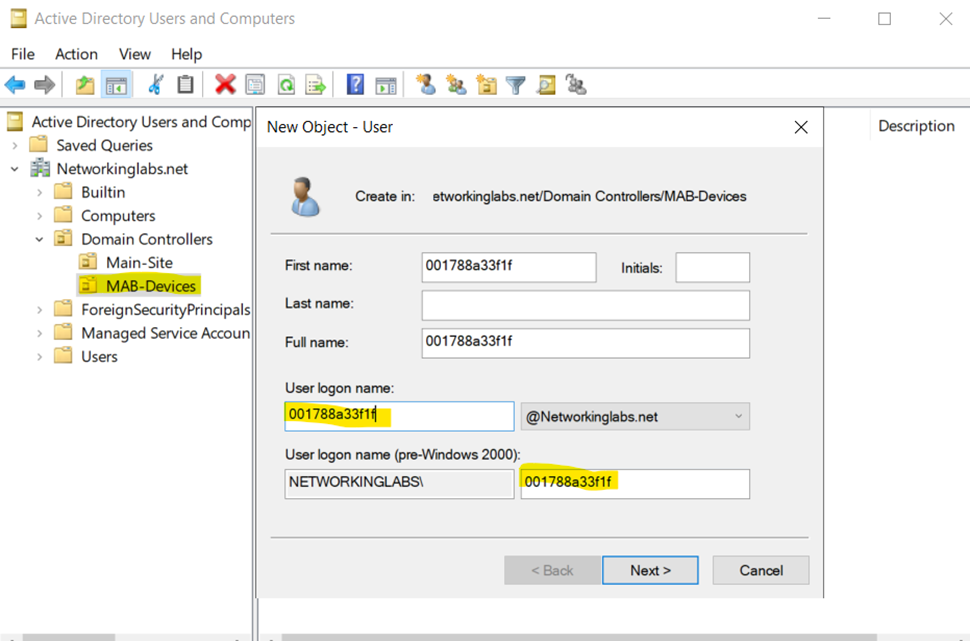Image resolution: width=970 pixels, height=641 pixels.
Task: Click the Find objects toolbar icon
Action: pos(546,85)
